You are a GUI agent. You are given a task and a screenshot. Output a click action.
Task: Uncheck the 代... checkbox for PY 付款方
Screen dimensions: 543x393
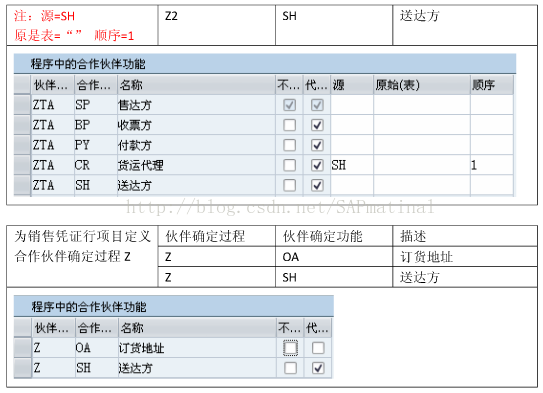pos(317,145)
